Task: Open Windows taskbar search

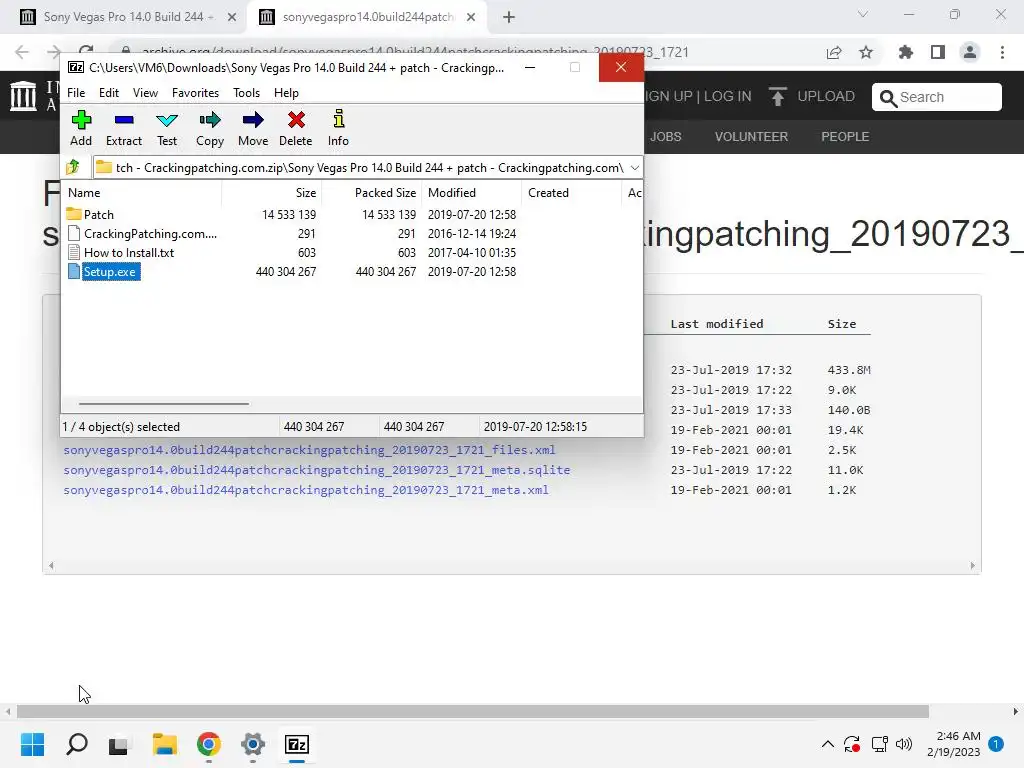Action: pos(76,744)
